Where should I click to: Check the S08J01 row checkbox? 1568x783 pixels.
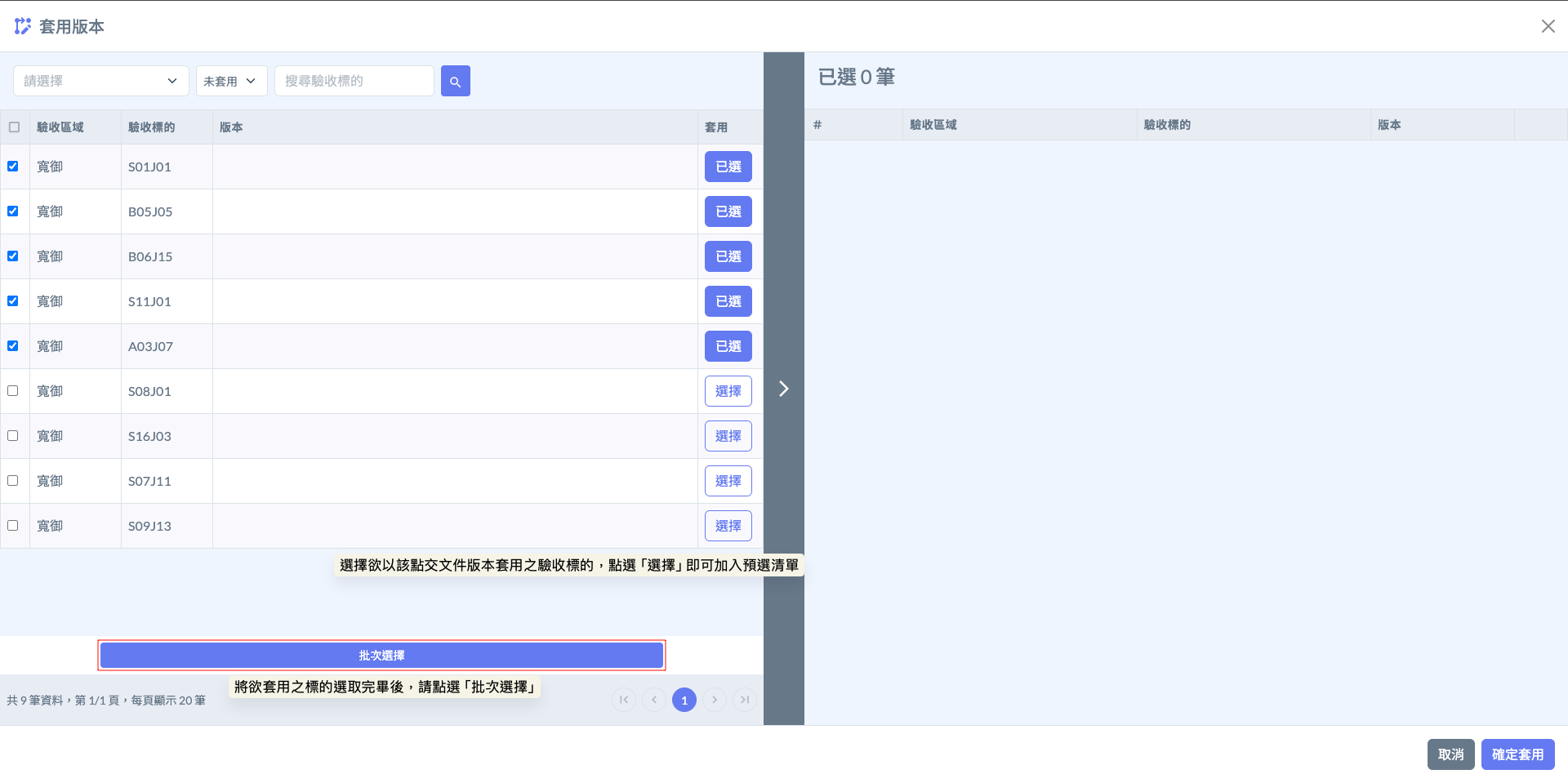[x=13, y=390]
